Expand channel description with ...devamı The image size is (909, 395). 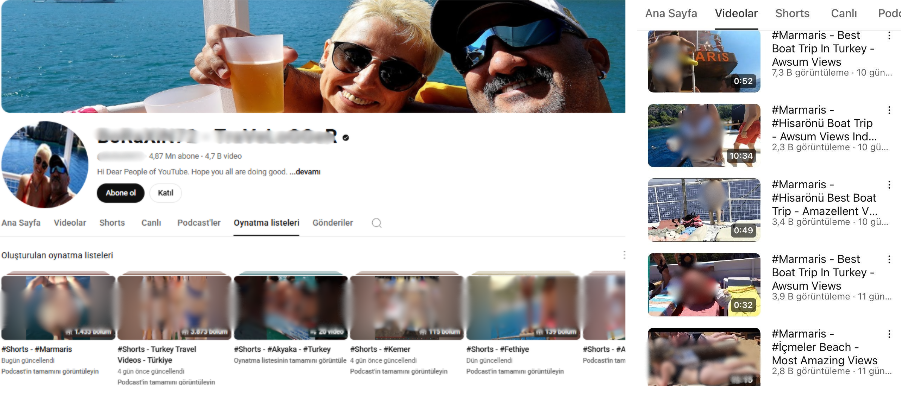tap(305, 172)
